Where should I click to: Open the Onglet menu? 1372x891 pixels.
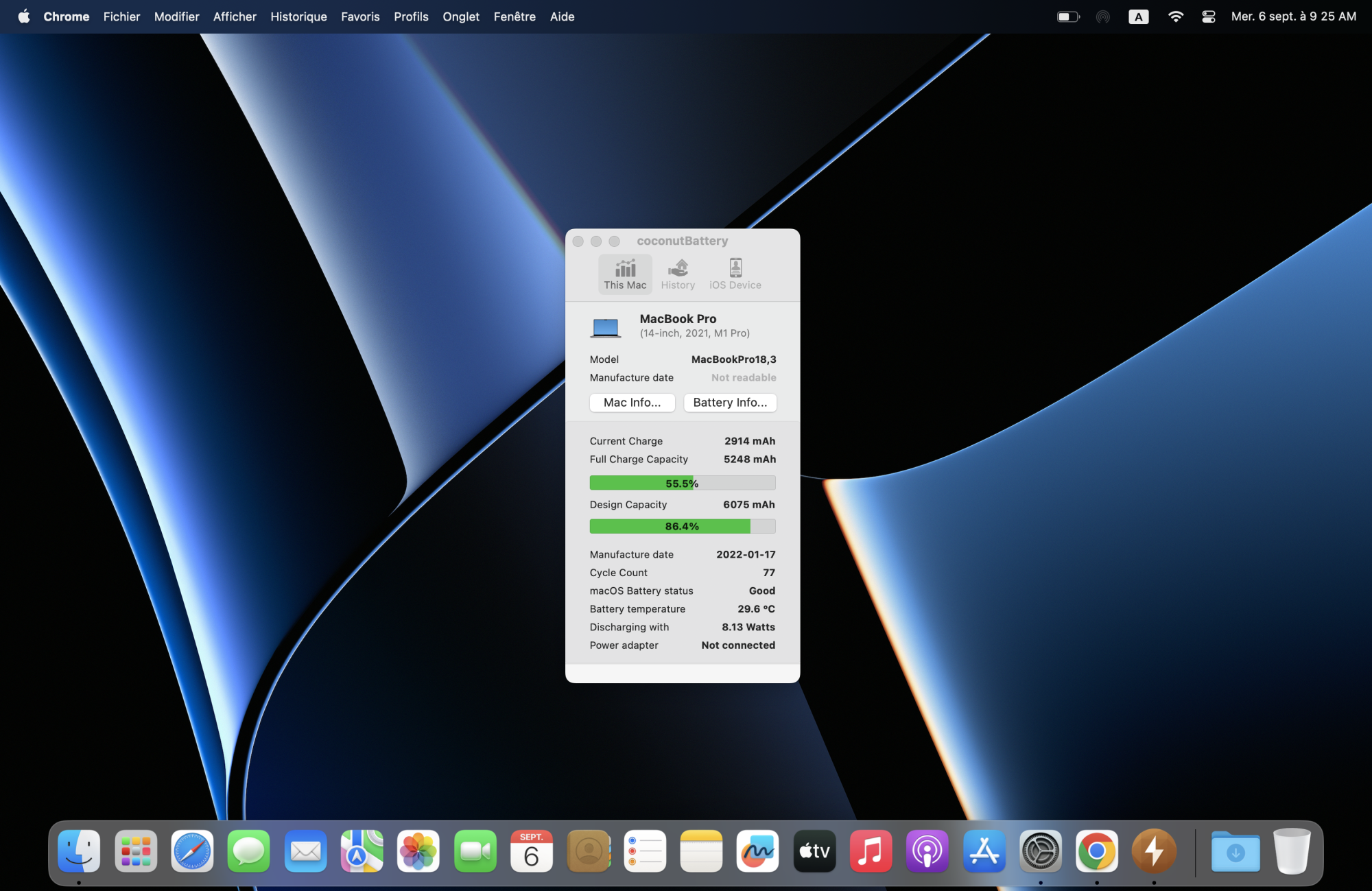click(x=461, y=16)
